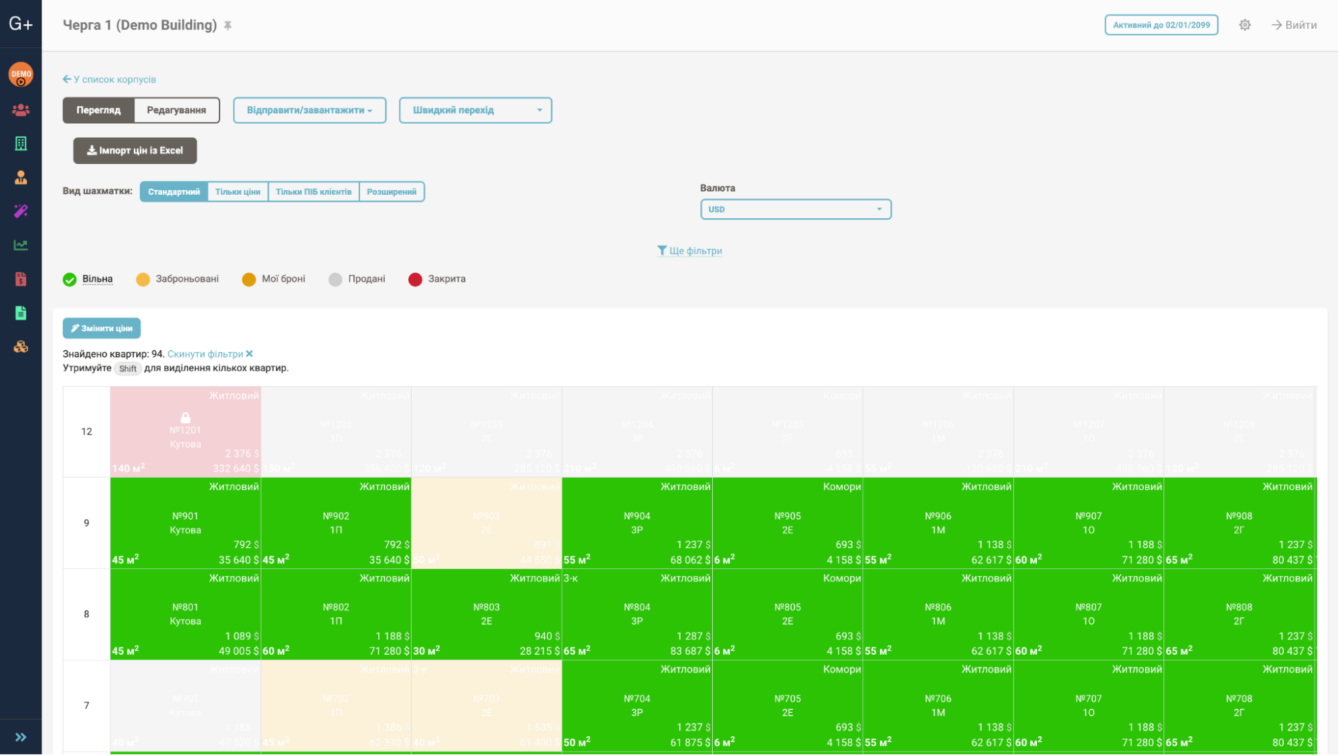The image size is (1338, 755).
Task: Open the green building sidebar icon
Action: coord(21,144)
